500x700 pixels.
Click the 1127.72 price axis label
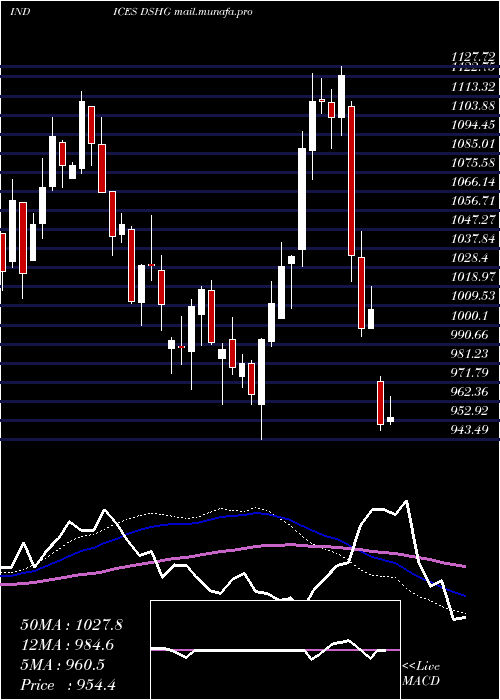[473, 57]
